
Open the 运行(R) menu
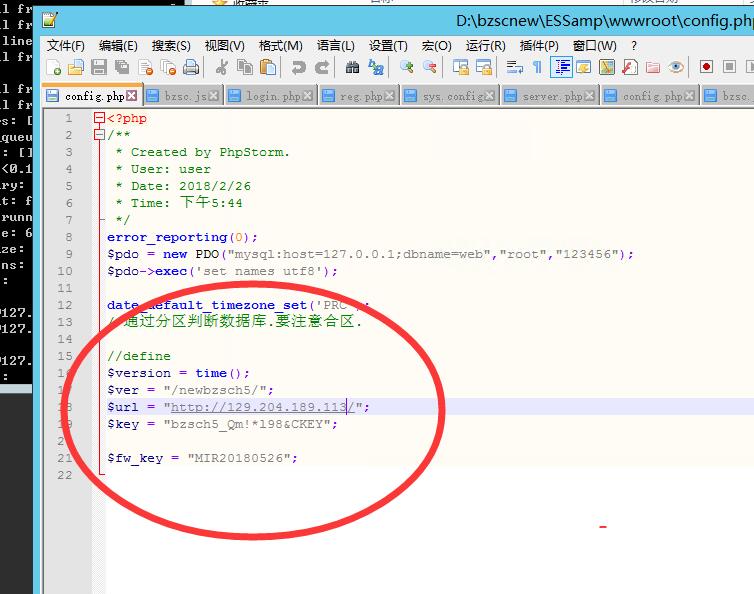point(486,46)
